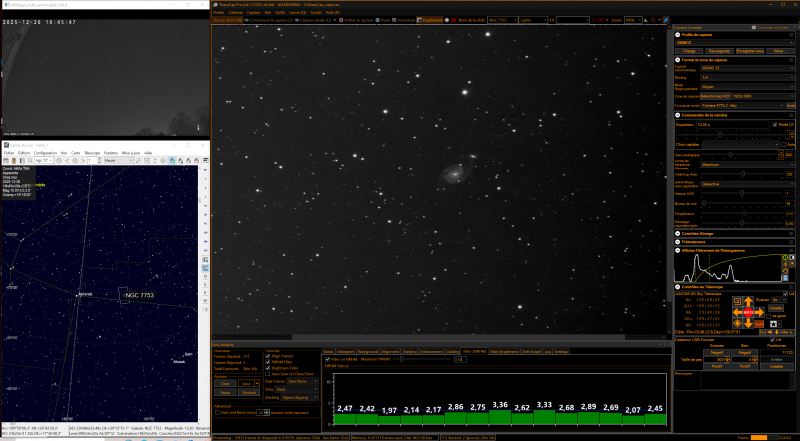Enable Auto Save on Clear/Close

(267, 374)
